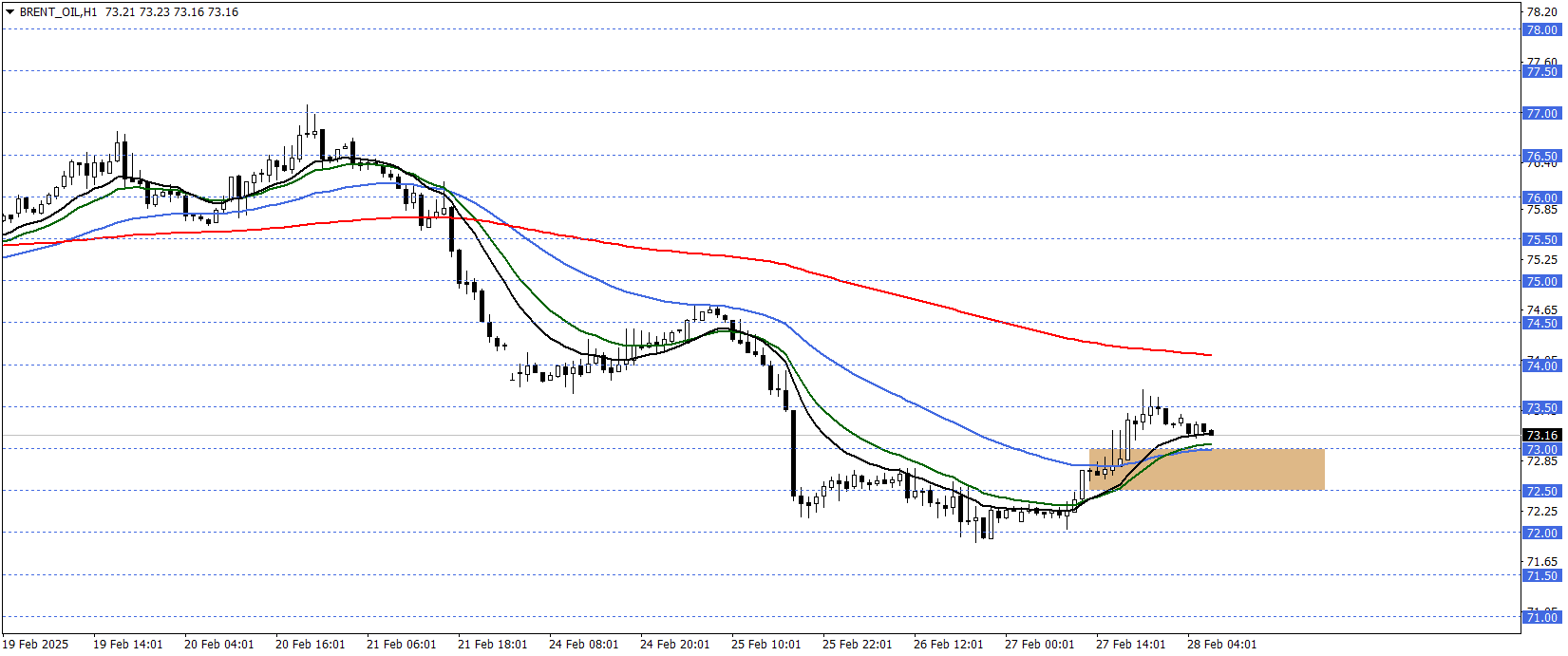Click the 75.50 level price label

click(x=1542, y=239)
